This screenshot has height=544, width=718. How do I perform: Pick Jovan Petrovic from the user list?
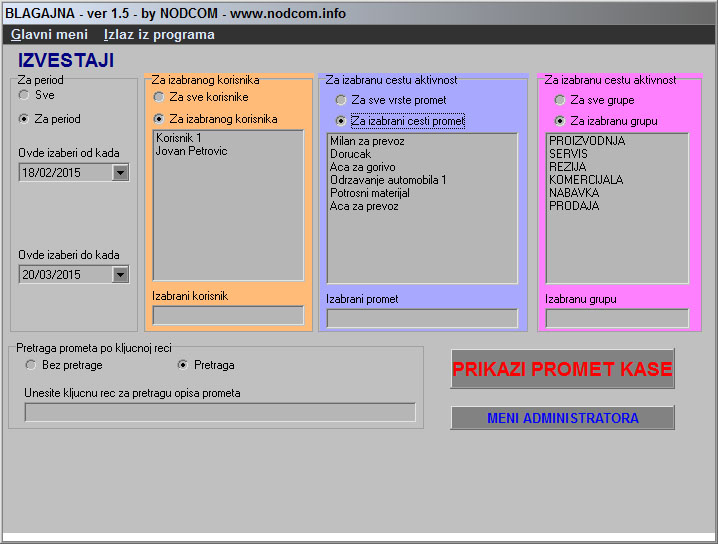click(x=228, y=151)
